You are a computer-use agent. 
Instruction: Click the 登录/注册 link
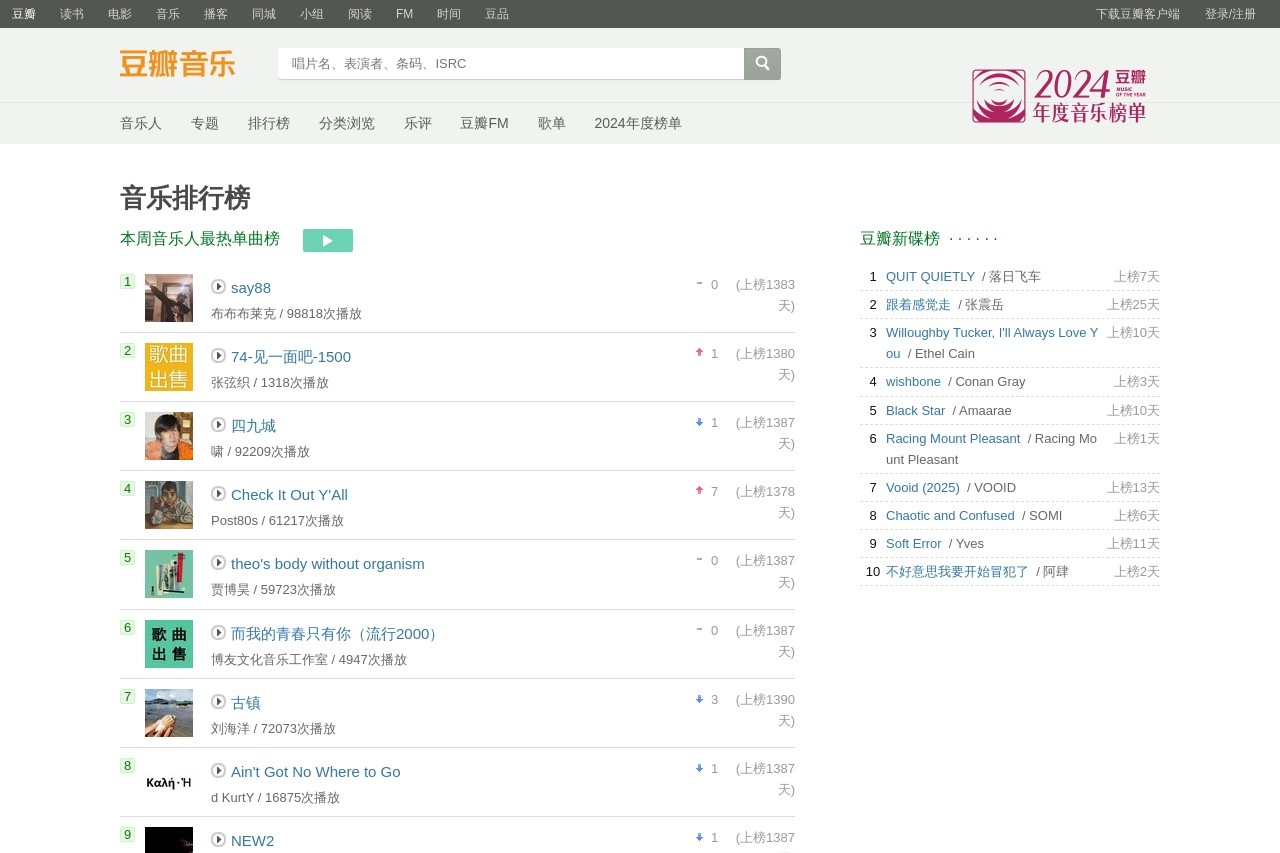(x=1230, y=14)
